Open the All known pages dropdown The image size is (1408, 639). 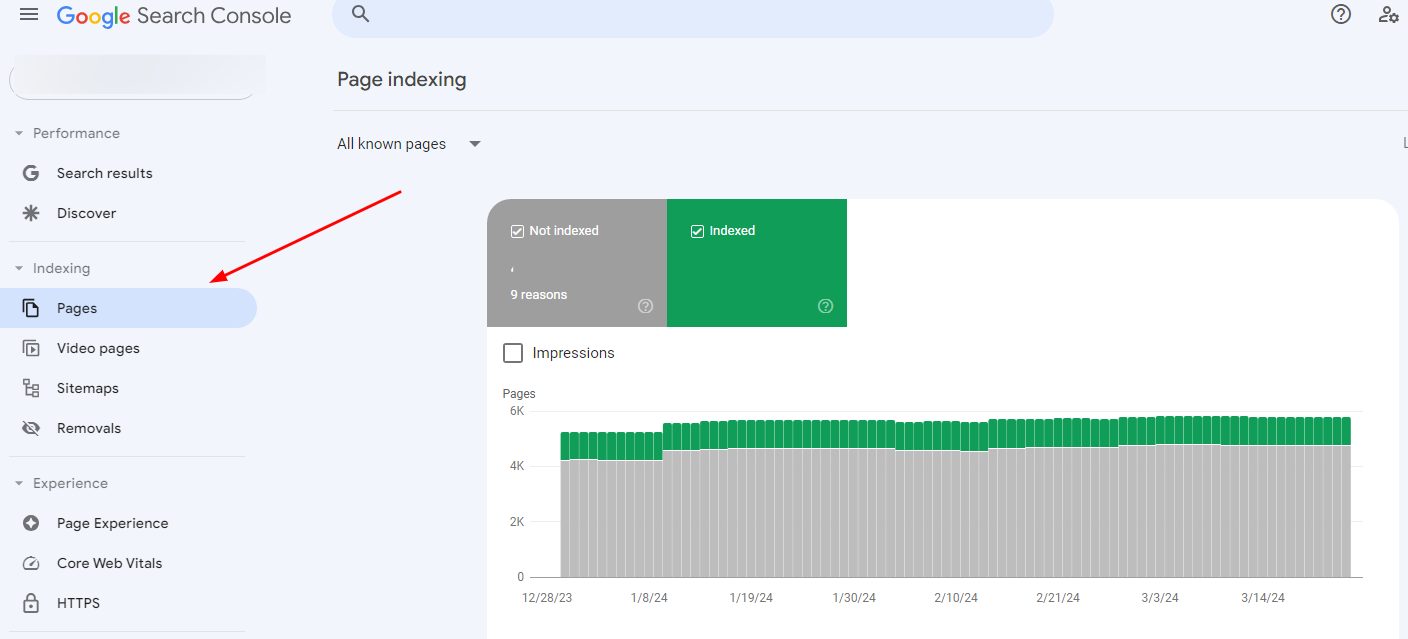point(409,144)
